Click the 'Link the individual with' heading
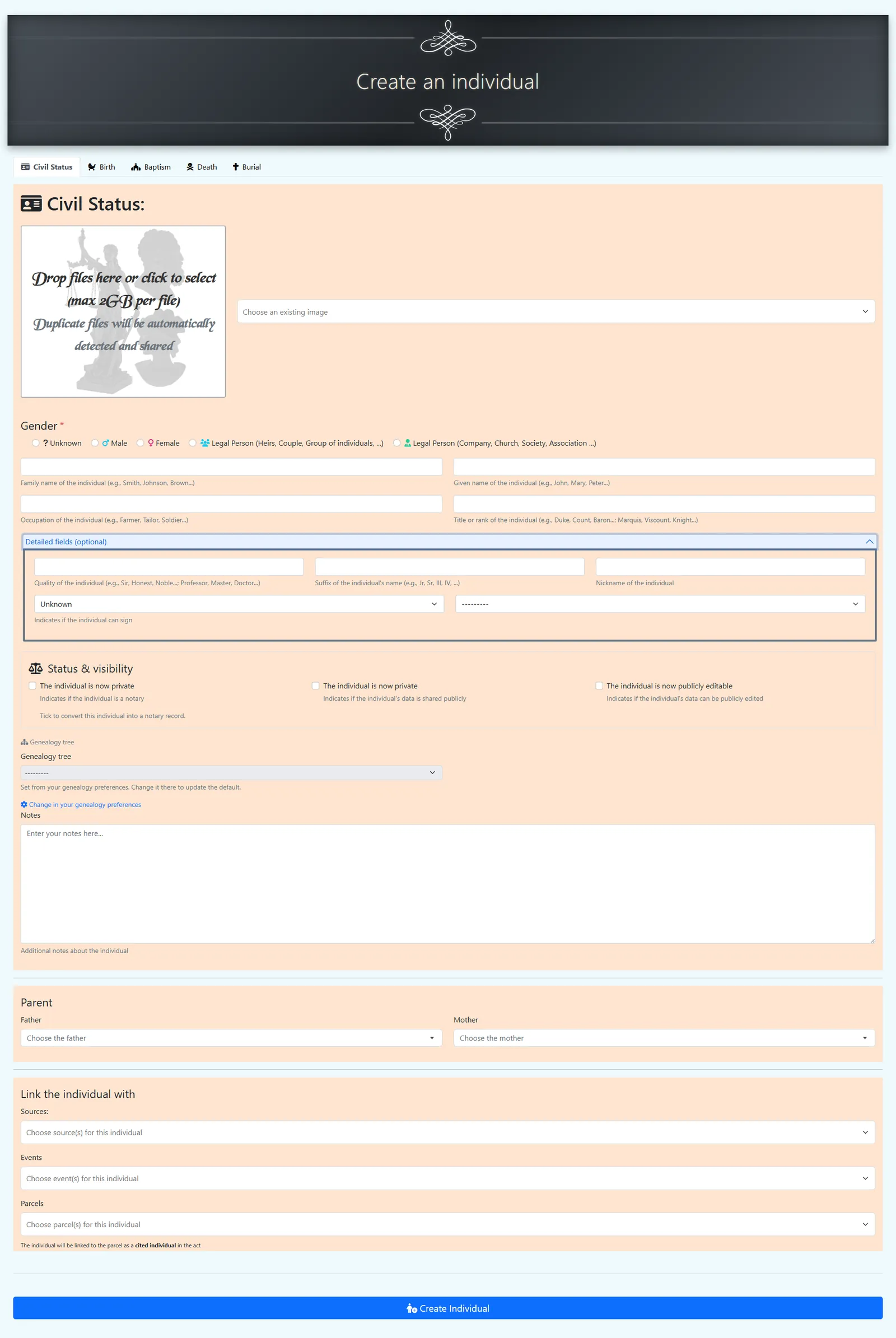The image size is (896, 1338). pyautogui.click(x=78, y=1094)
